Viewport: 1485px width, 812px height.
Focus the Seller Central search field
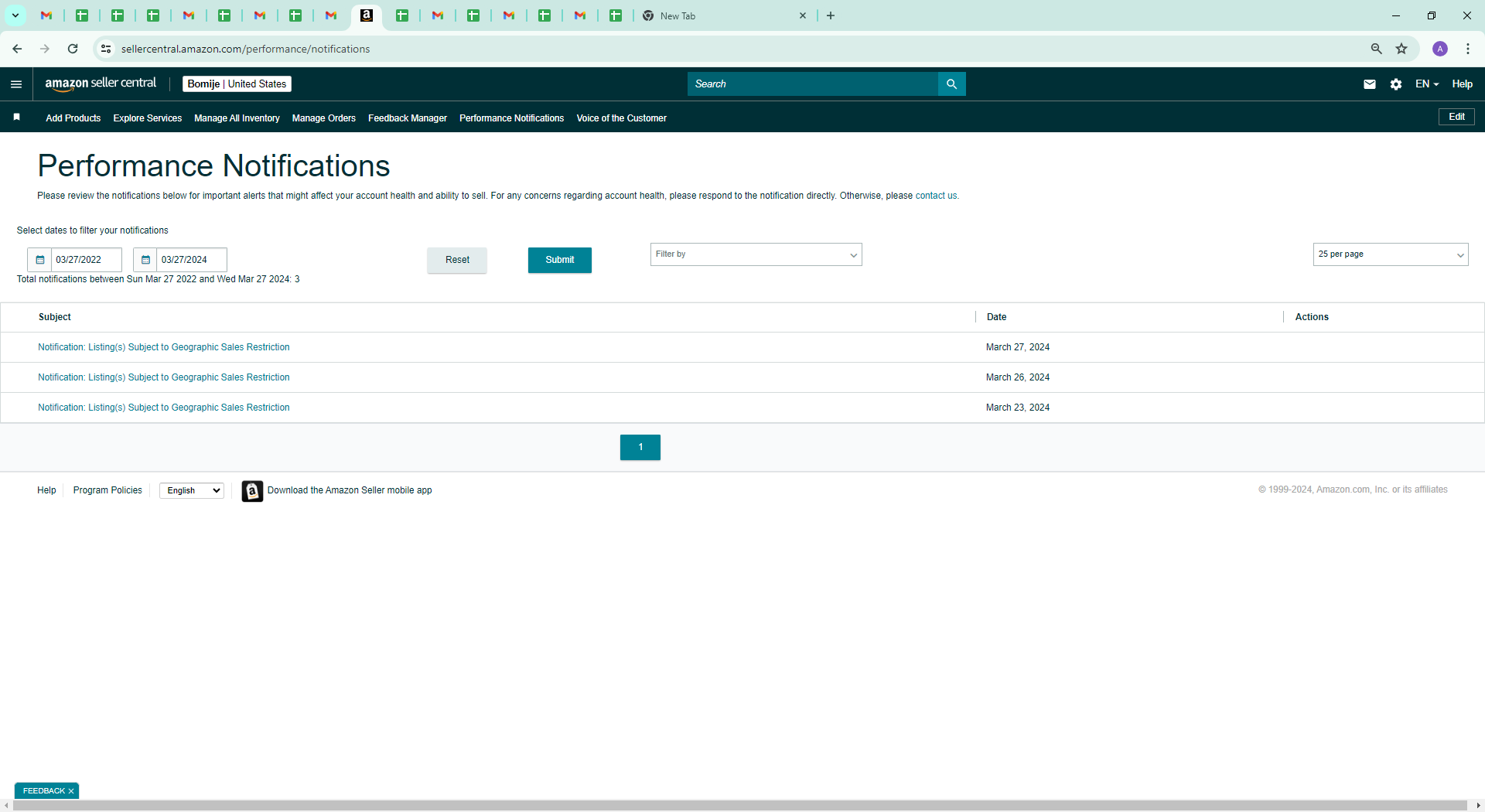[x=812, y=84]
